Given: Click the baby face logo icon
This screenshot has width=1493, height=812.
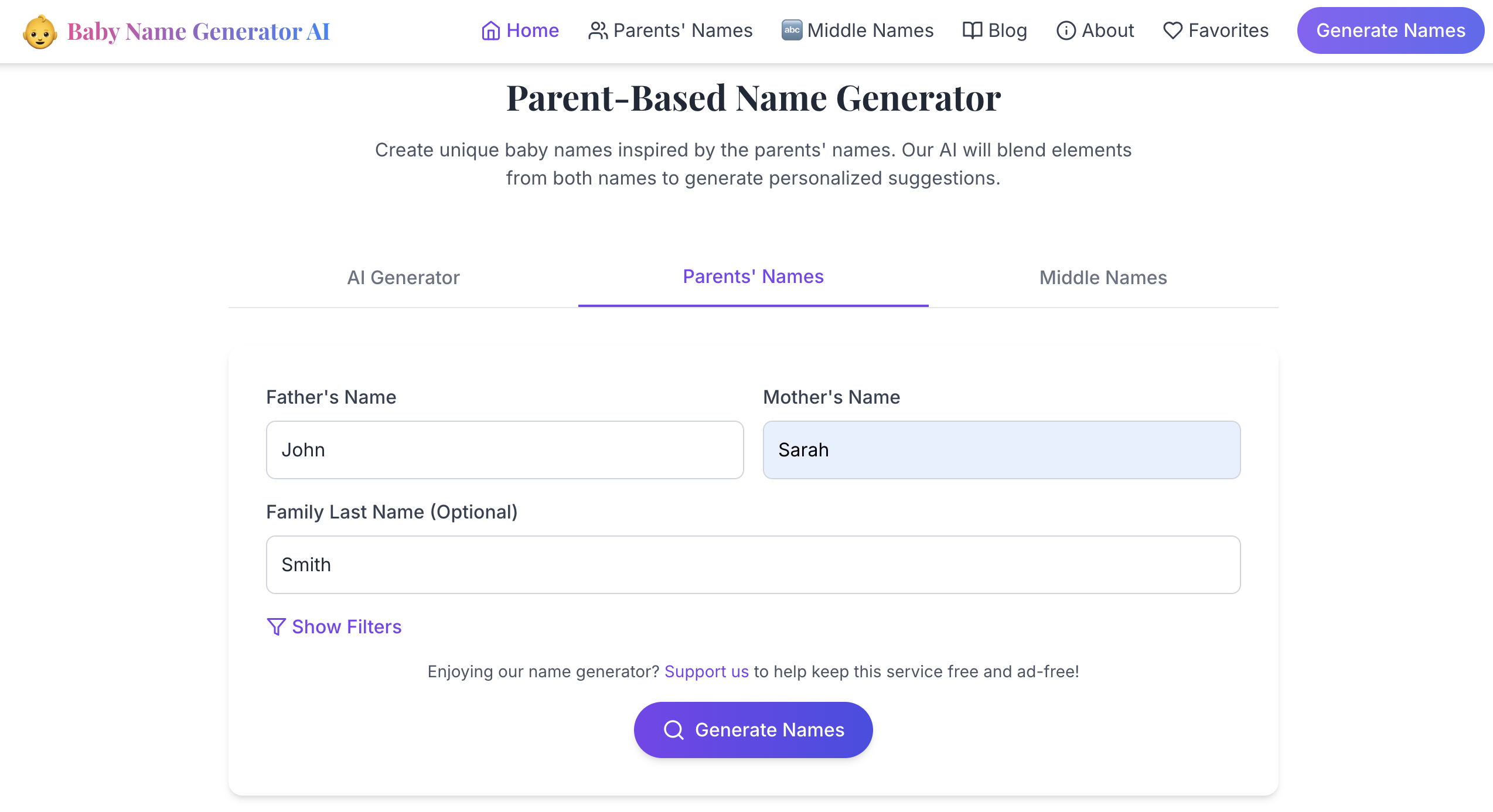Looking at the screenshot, I should 40,31.
